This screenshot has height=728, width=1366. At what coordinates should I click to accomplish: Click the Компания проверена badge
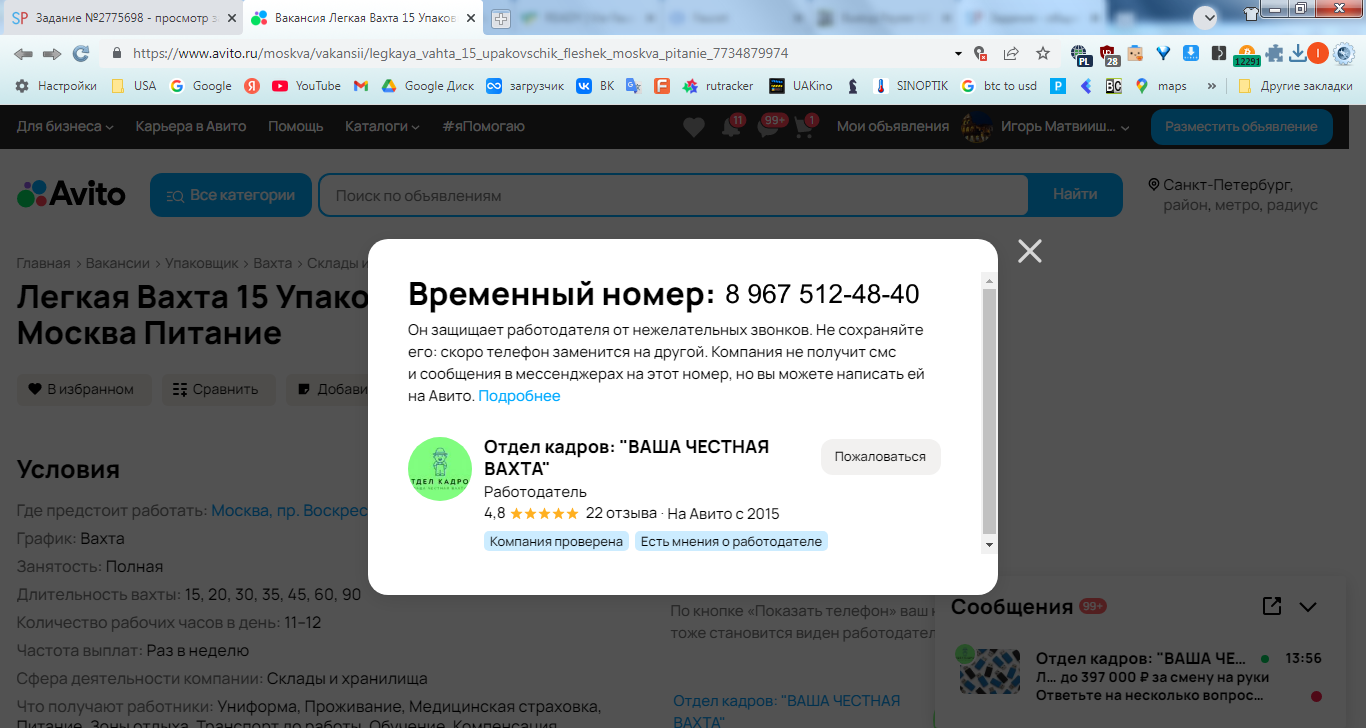[556, 541]
